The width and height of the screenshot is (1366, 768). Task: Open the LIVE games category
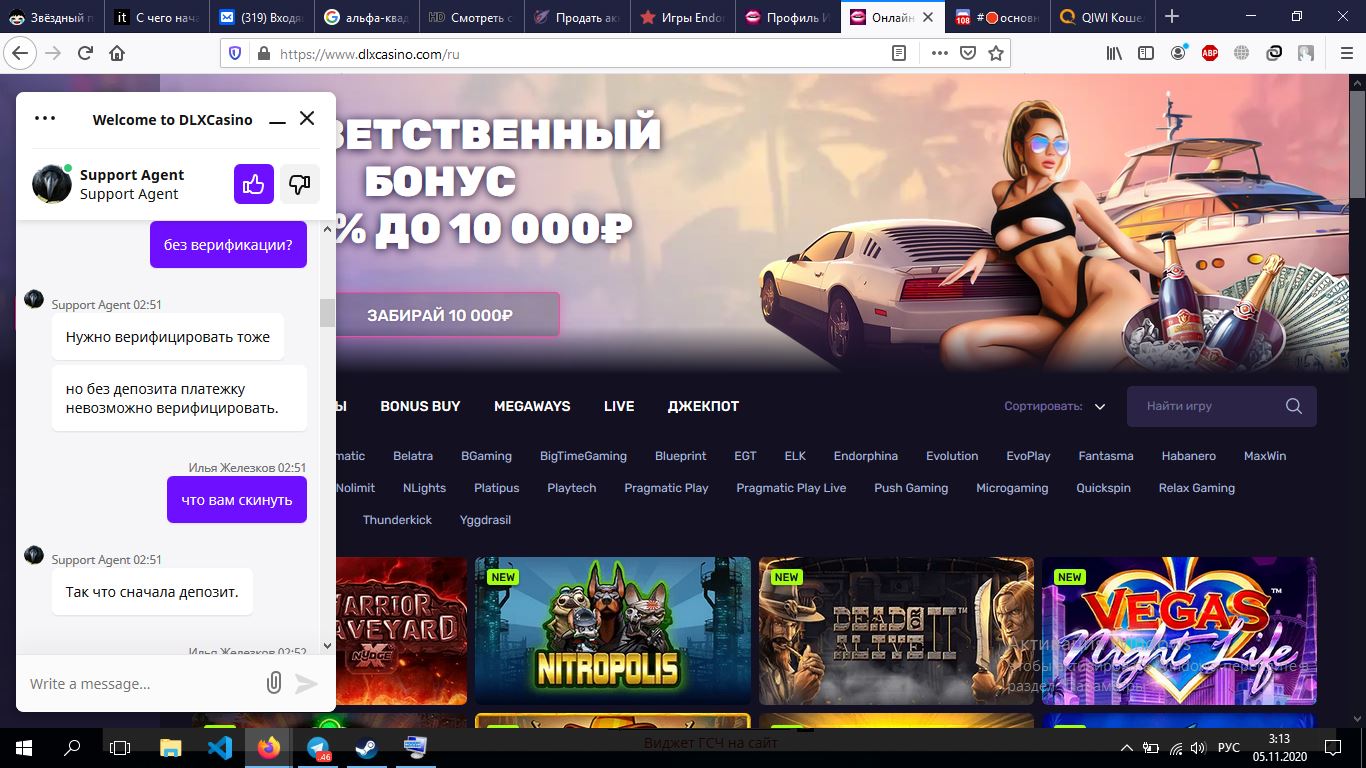pos(619,406)
